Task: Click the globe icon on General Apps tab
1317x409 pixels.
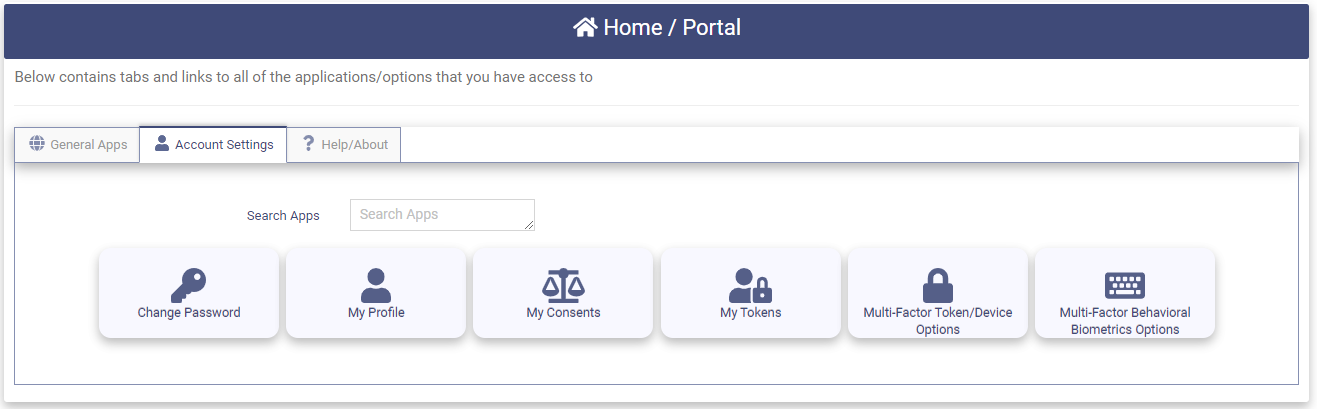Action: click(x=37, y=143)
